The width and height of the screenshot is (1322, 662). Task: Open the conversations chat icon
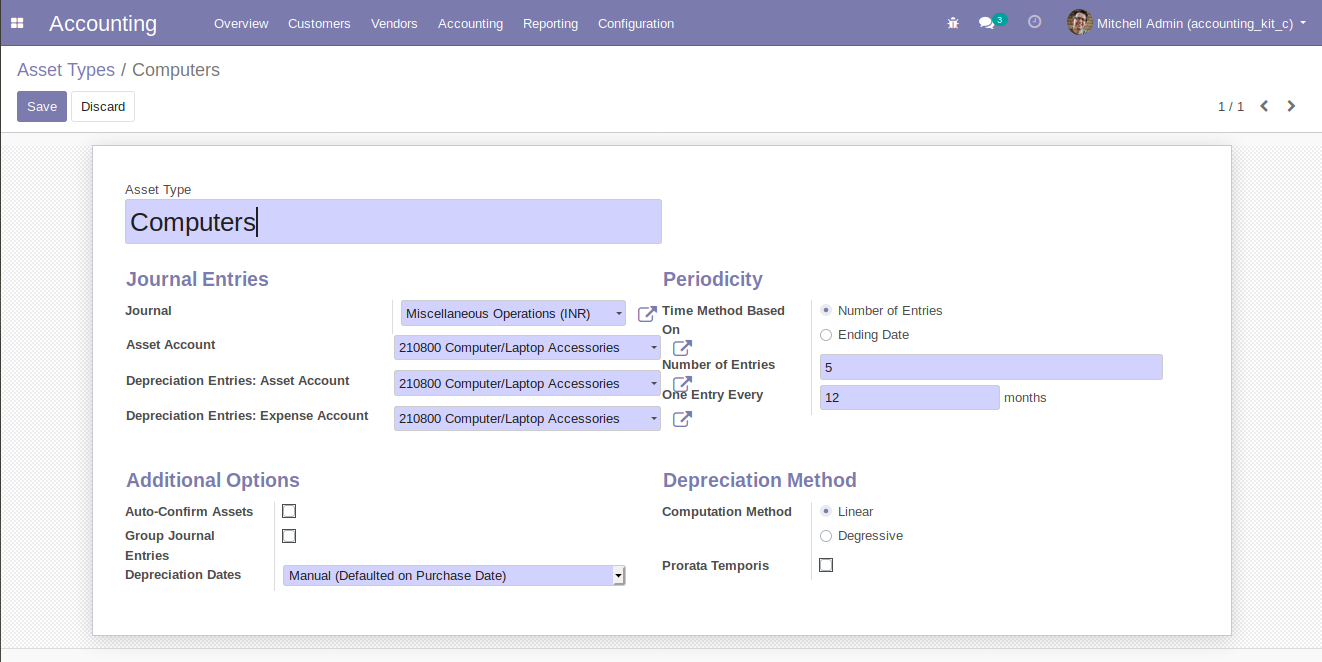tap(986, 23)
